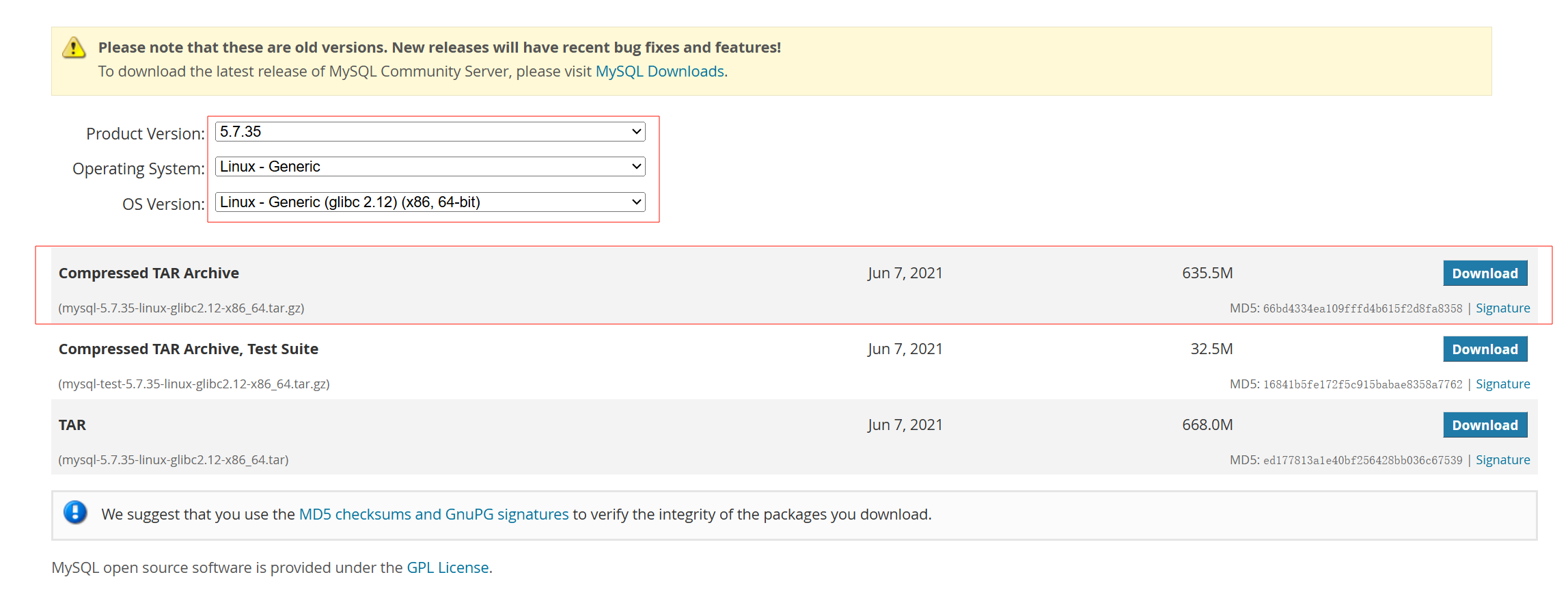The width and height of the screenshot is (1568, 603).
Task: Click the bold old versions warning text
Action: (x=439, y=47)
